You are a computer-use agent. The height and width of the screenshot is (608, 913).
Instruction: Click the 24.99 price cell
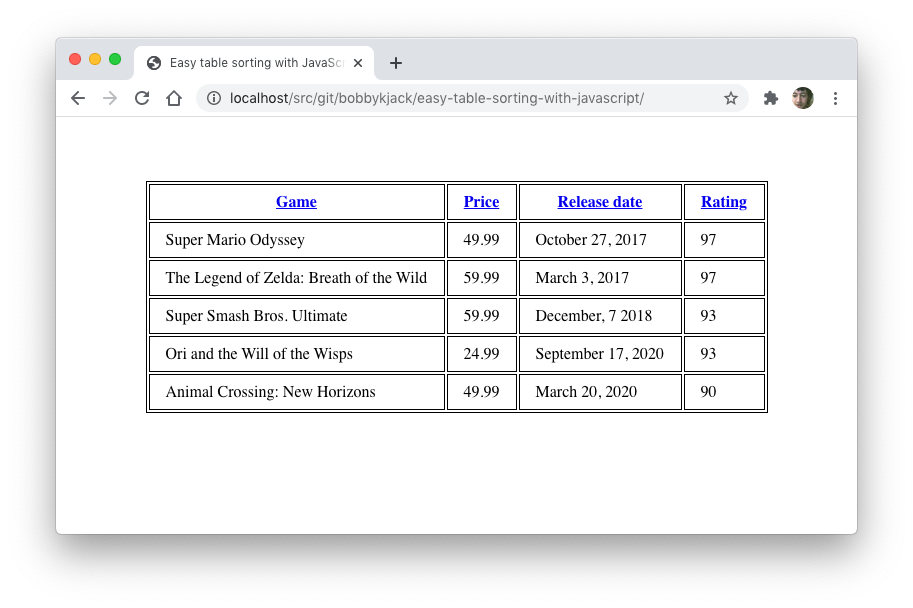click(482, 354)
